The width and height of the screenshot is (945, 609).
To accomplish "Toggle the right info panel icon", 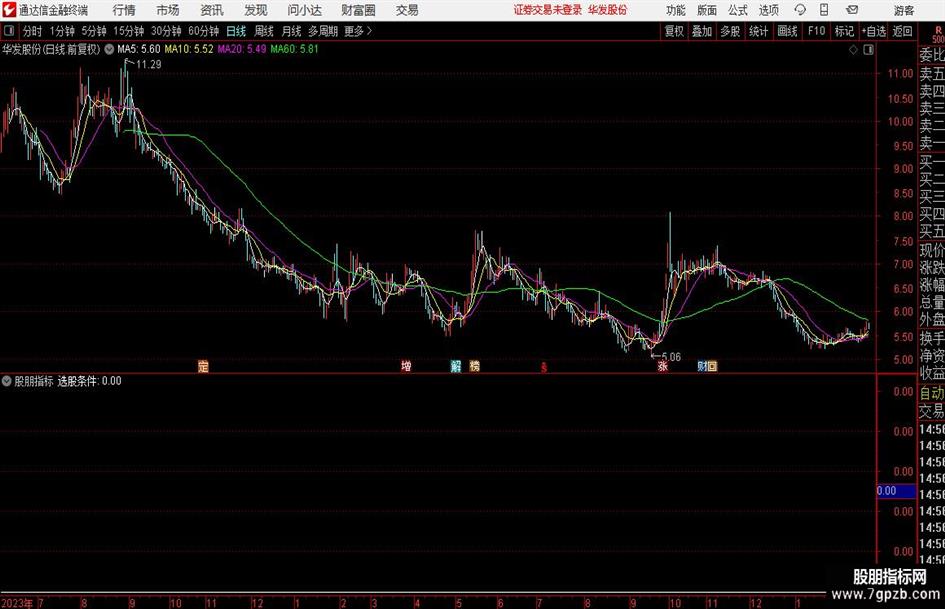I will pos(868,50).
